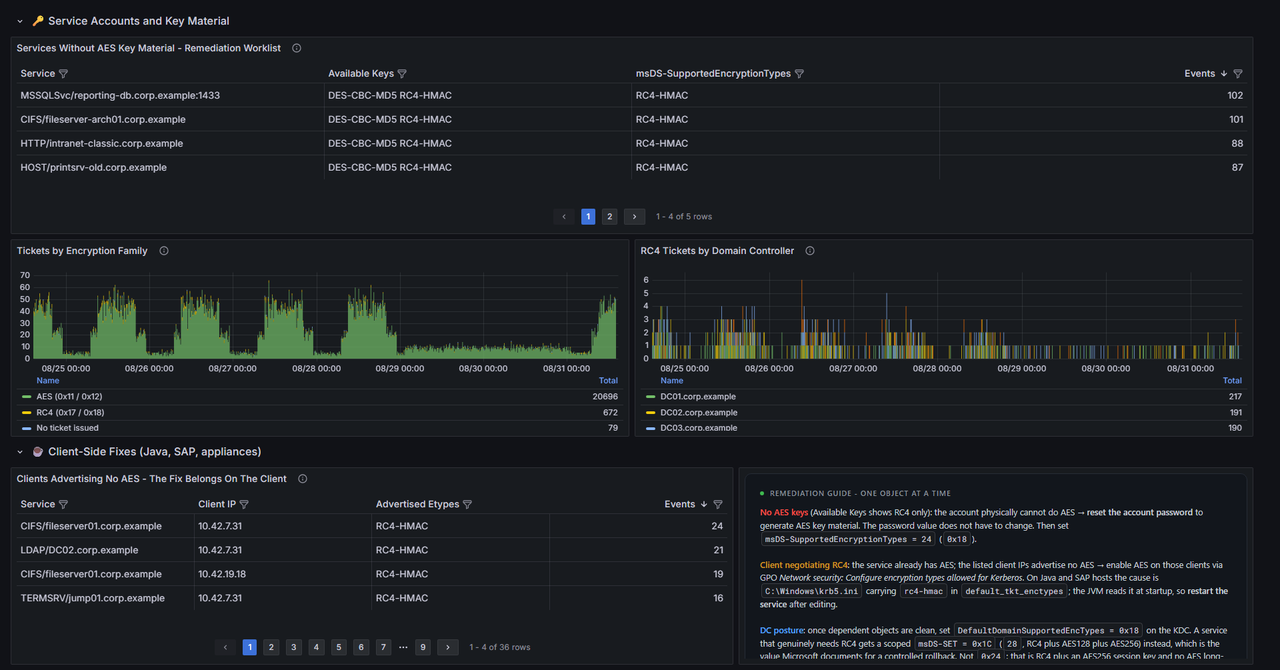
Task: Select page 3 of the Clients Advertising No AES table
Action: 294,647
